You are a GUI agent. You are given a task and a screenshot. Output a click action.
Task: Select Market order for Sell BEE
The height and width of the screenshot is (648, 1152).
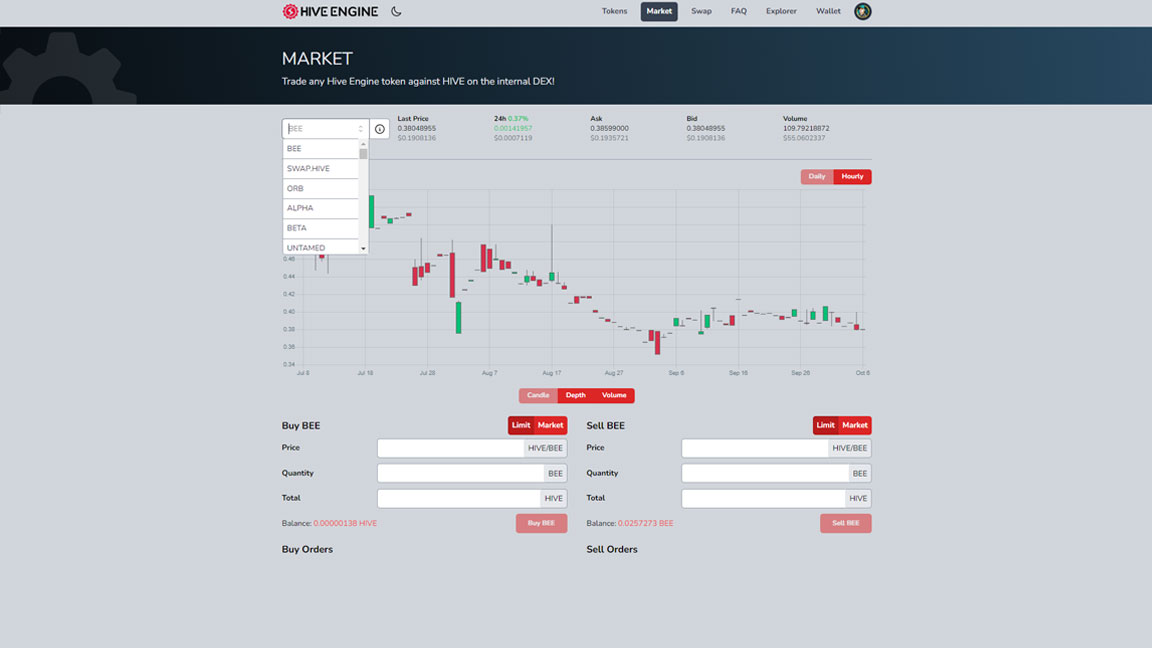[x=854, y=425]
